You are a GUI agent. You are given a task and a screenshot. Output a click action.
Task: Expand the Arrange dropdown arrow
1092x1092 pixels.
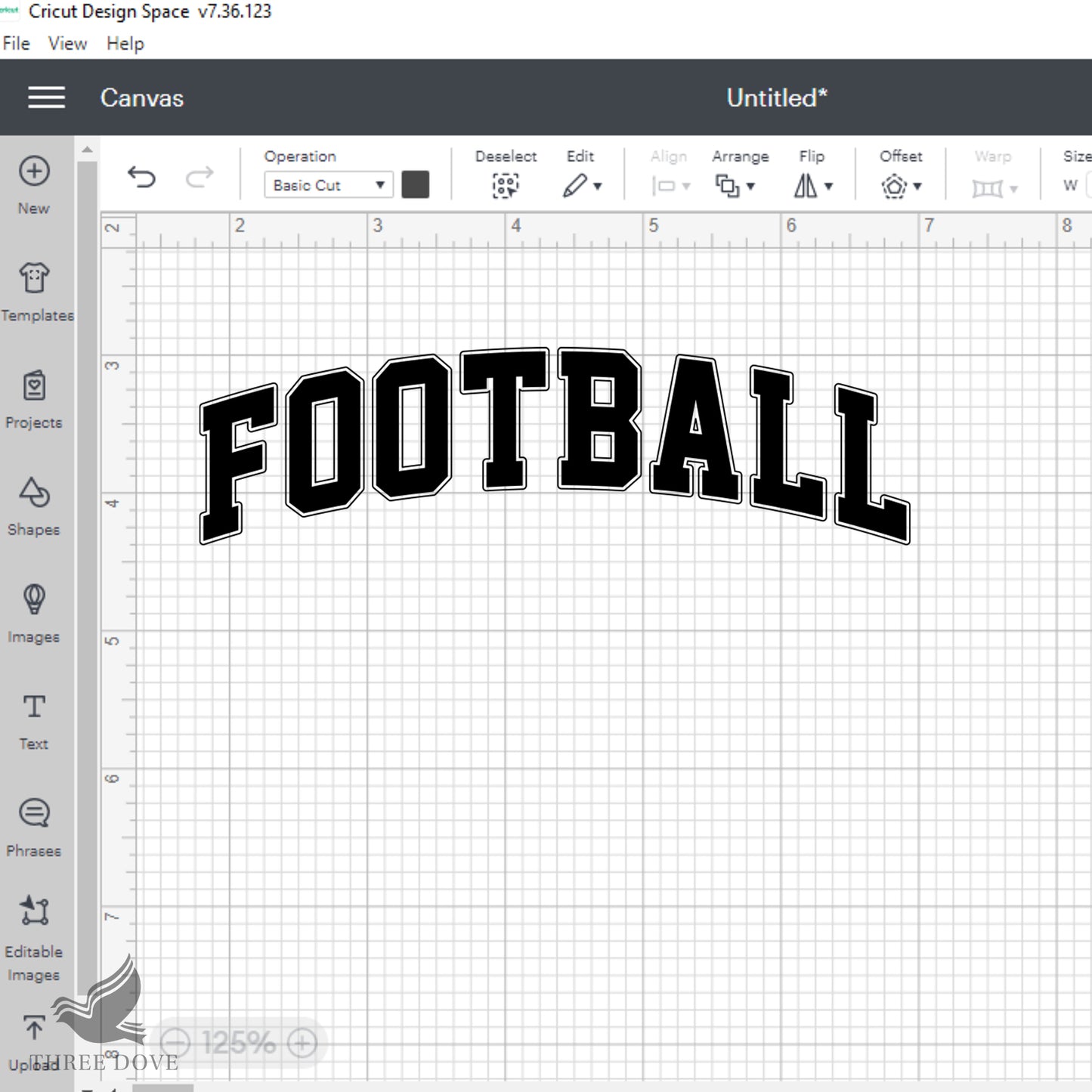click(750, 186)
